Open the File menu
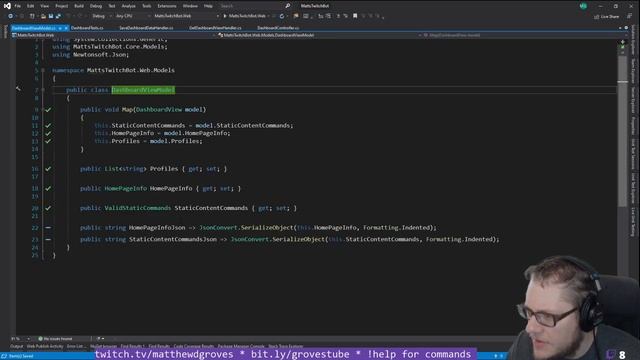Viewport: 640px width, 360px height. 18,6
